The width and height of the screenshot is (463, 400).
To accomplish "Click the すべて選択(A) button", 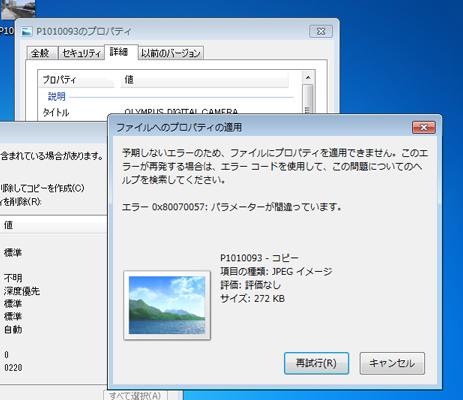I will 135,396.
